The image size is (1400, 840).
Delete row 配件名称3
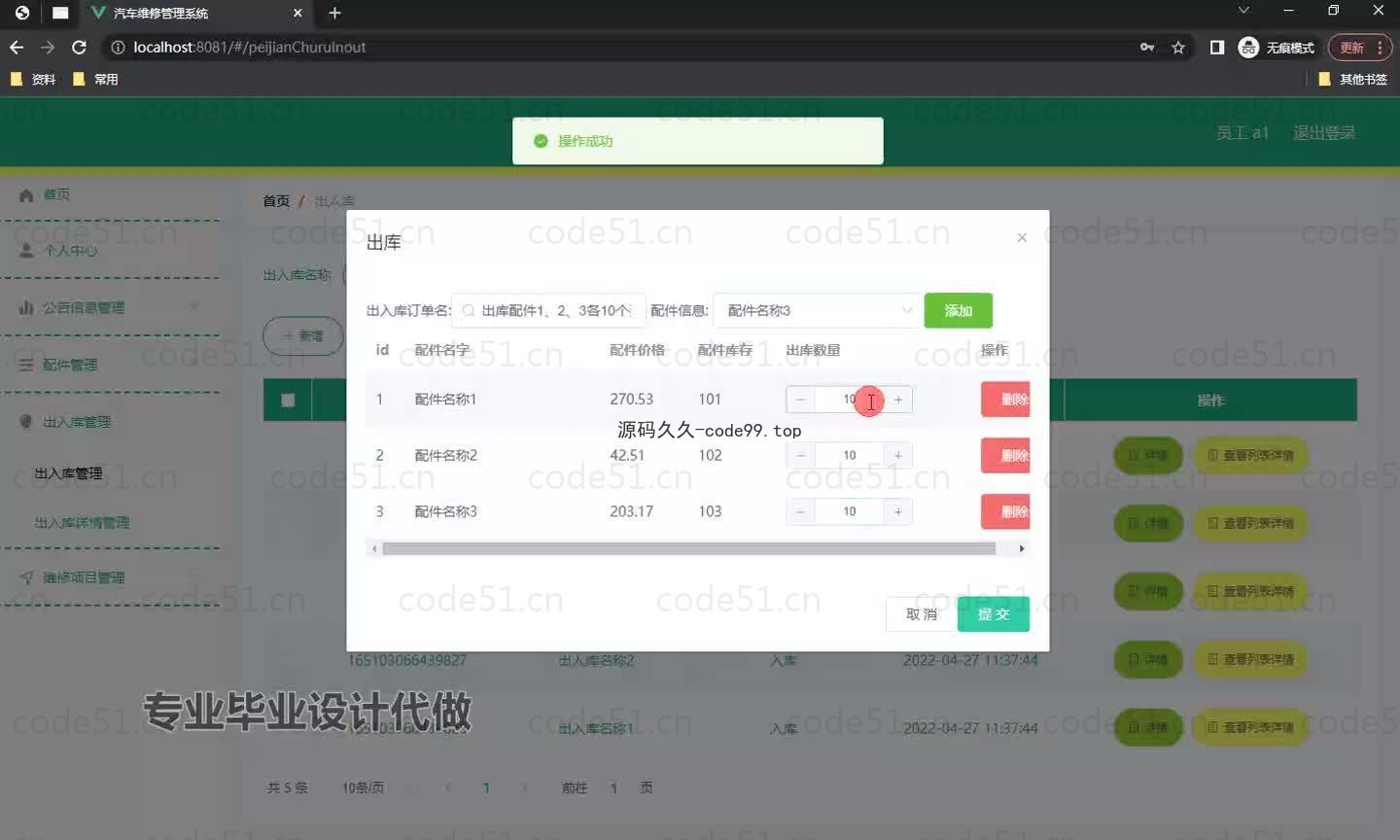(x=1006, y=511)
